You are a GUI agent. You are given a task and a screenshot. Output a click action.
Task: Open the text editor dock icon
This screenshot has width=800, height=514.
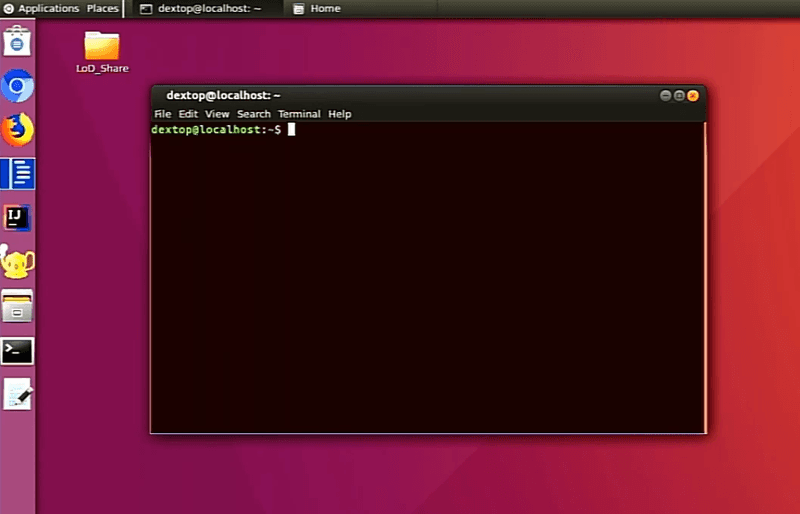[x=18, y=394]
